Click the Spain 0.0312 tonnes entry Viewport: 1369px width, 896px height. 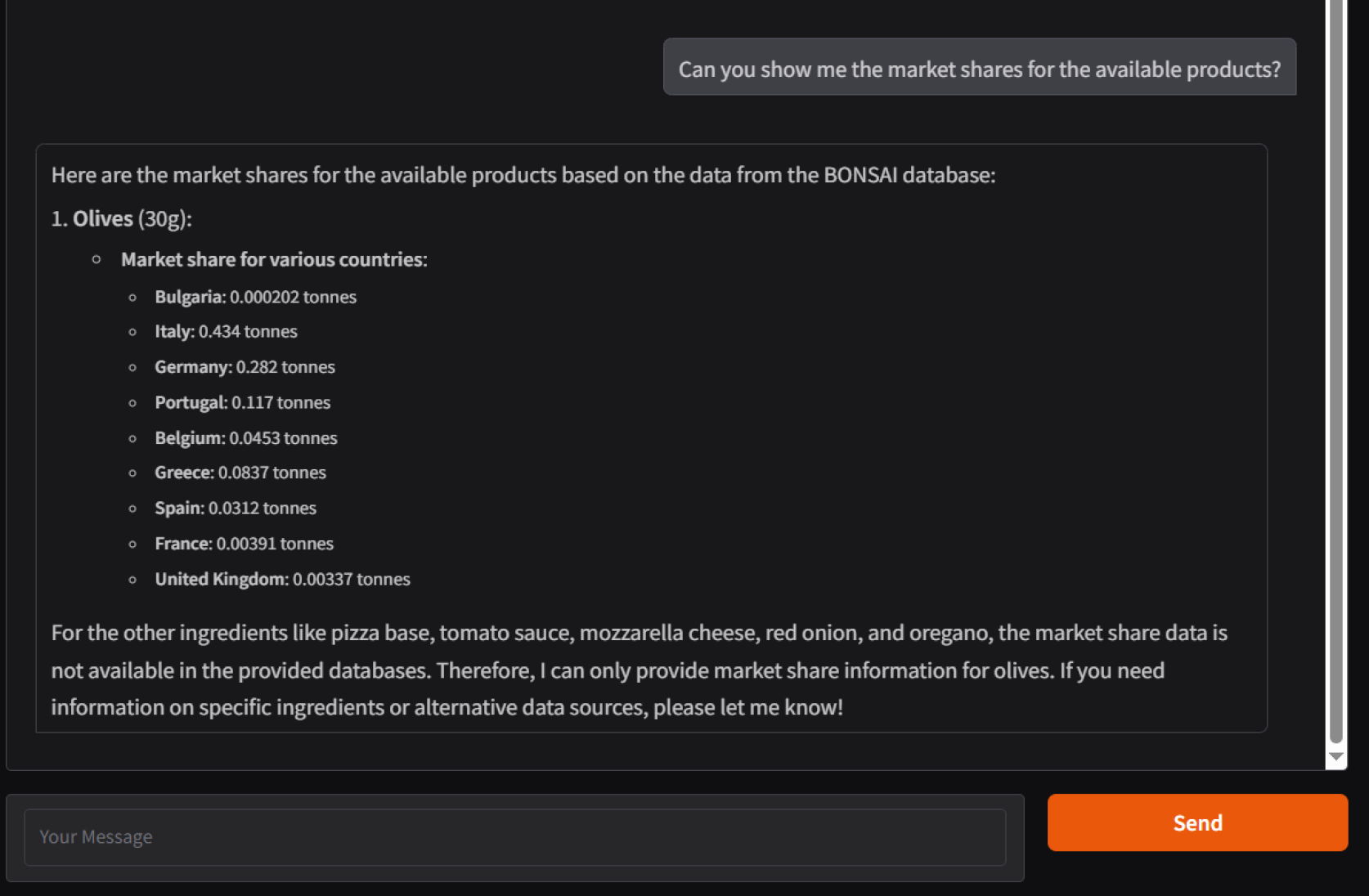coord(236,508)
